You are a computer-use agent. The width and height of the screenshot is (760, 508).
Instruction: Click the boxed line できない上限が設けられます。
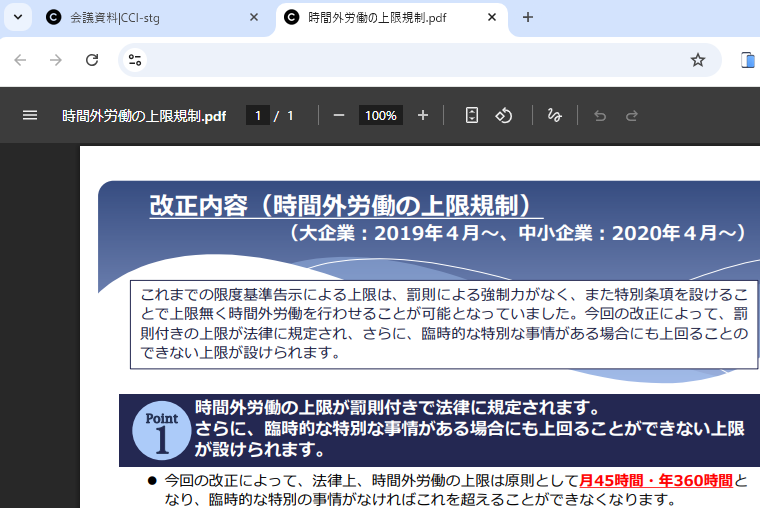240,352
